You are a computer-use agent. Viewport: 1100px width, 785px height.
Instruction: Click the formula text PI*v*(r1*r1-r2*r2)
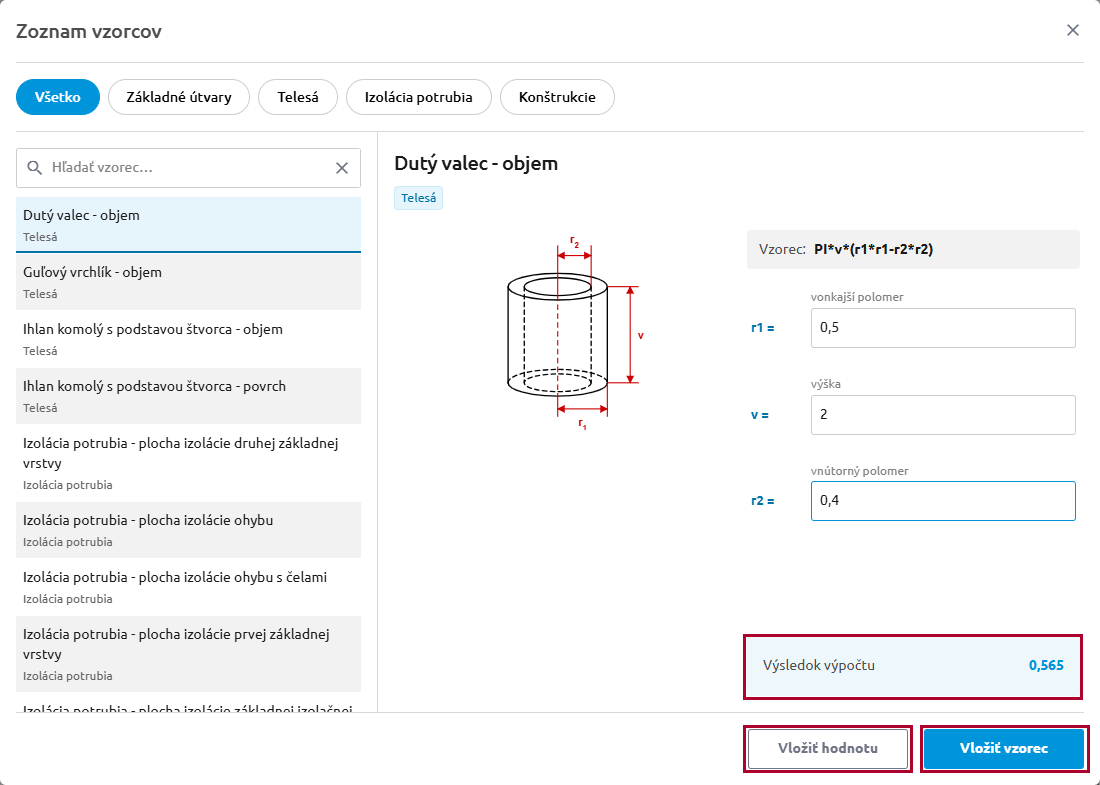point(873,249)
